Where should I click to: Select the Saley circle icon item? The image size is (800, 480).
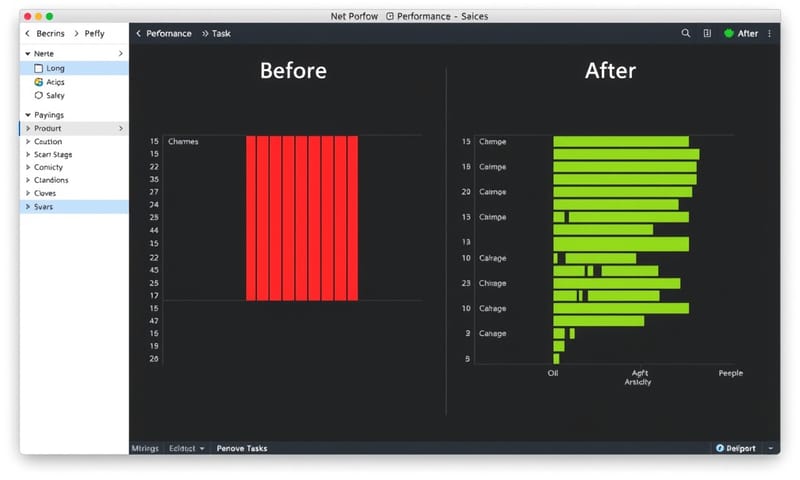(39, 96)
